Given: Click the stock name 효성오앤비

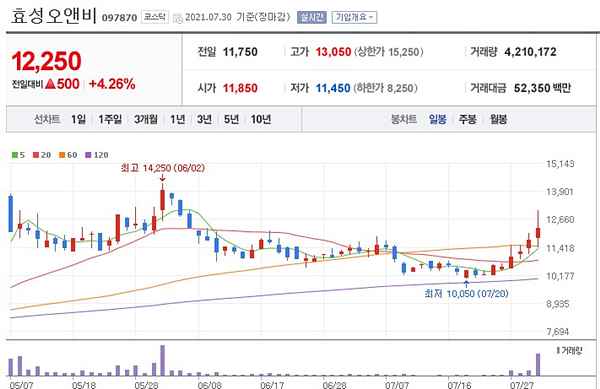Looking at the screenshot, I should pos(53,16).
